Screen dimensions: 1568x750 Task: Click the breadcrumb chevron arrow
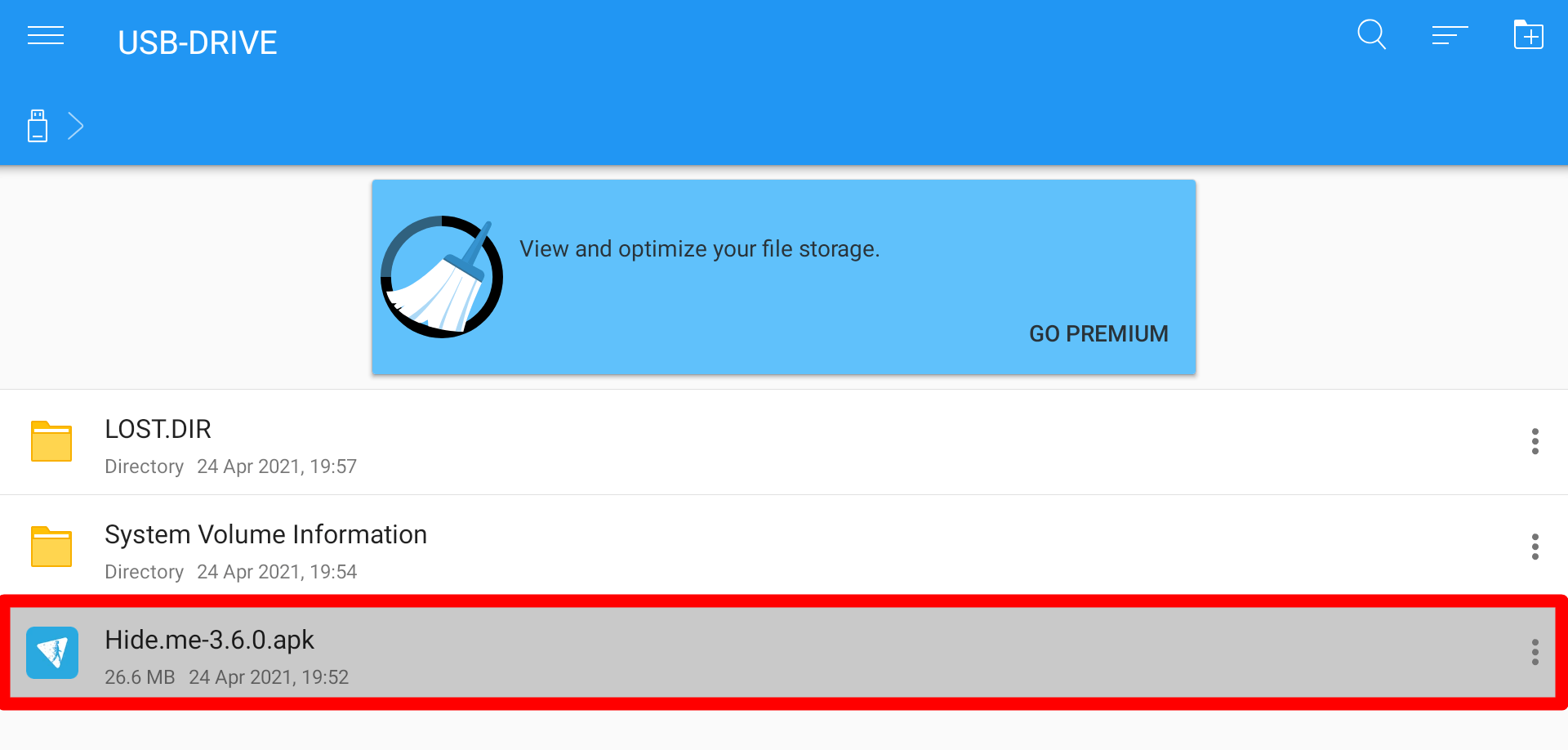[76, 126]
